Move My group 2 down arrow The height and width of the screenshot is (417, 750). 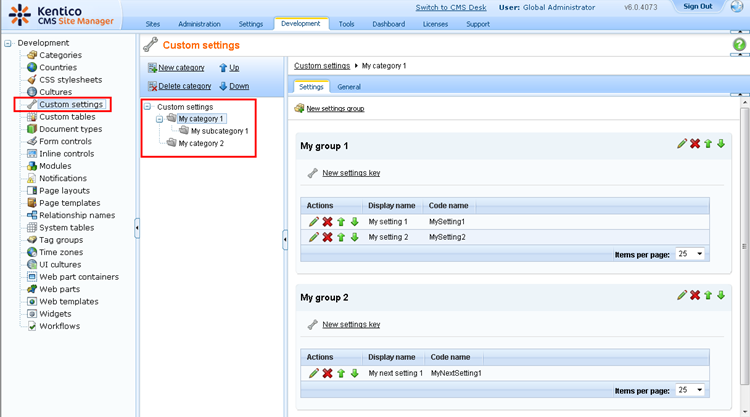click(721, 295)
